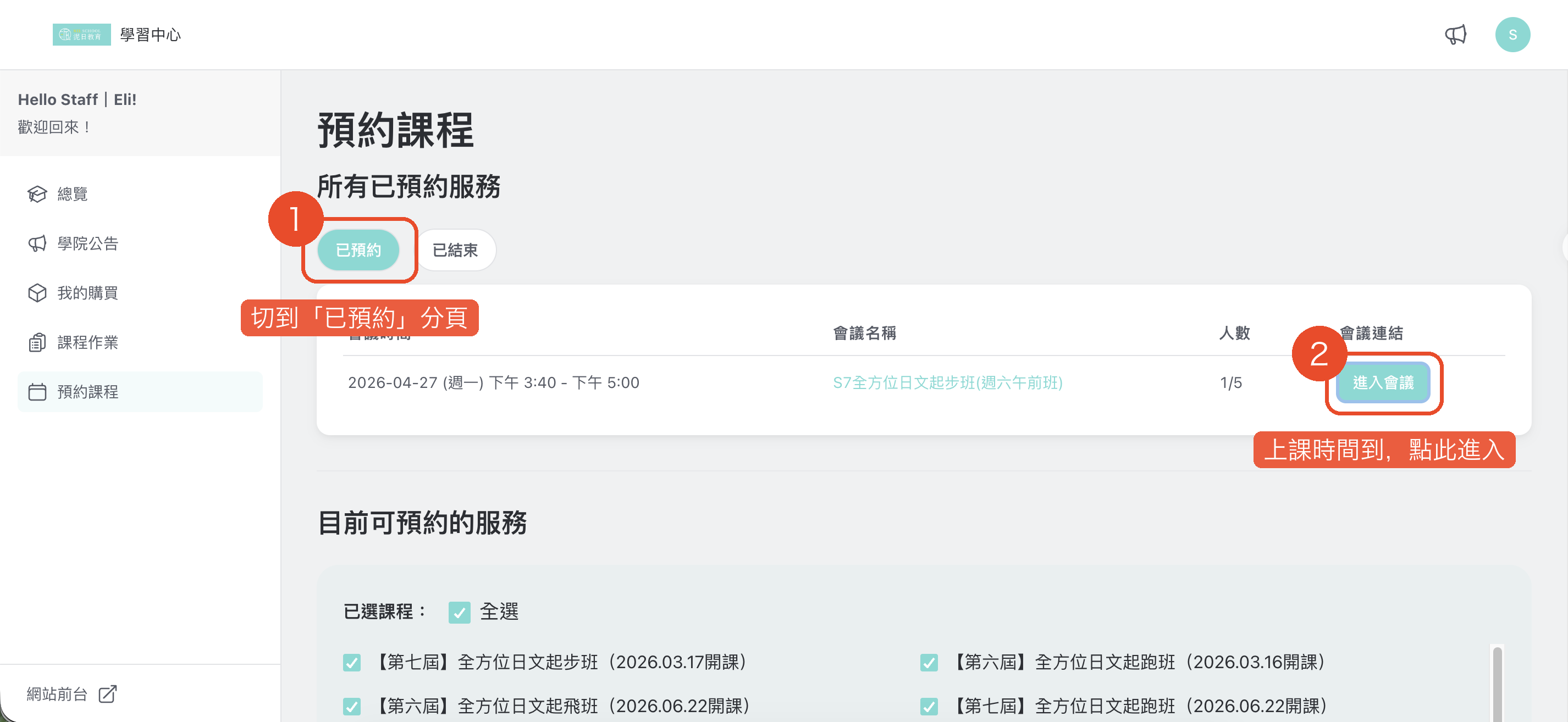This screenshot has width=1568, height=722.
Task: Click the 網站前台 external link icon
Action: [x=107, y=694]
